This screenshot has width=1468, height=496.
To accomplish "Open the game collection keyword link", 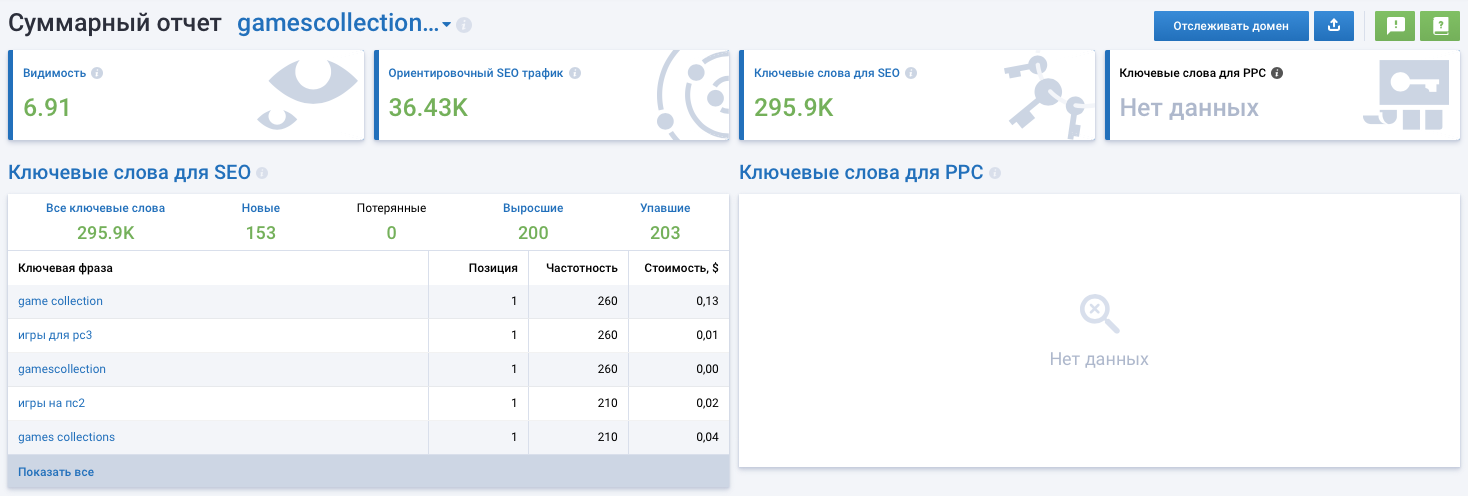I will coord(60,301).
